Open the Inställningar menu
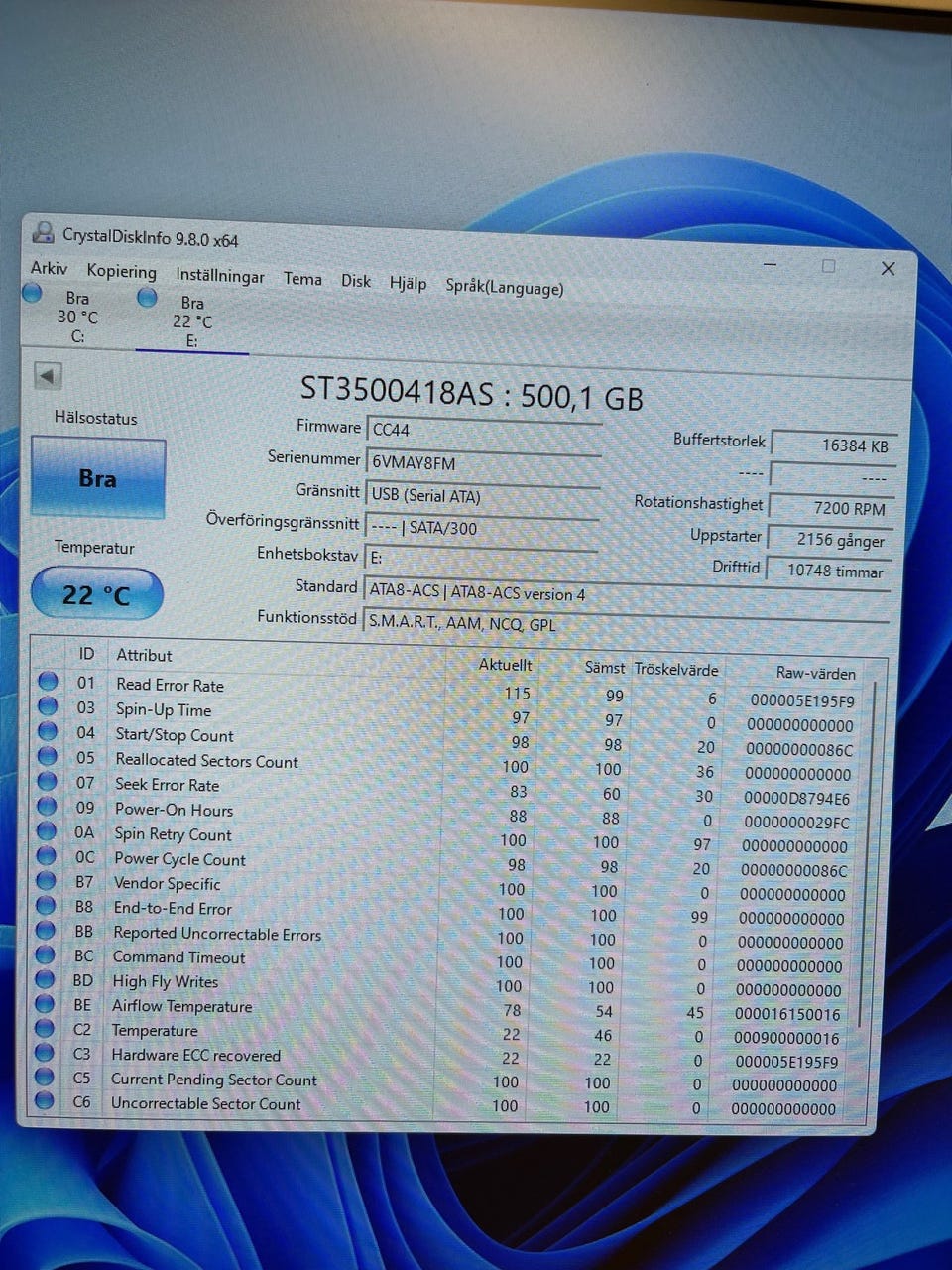 [x=219, y=276]
